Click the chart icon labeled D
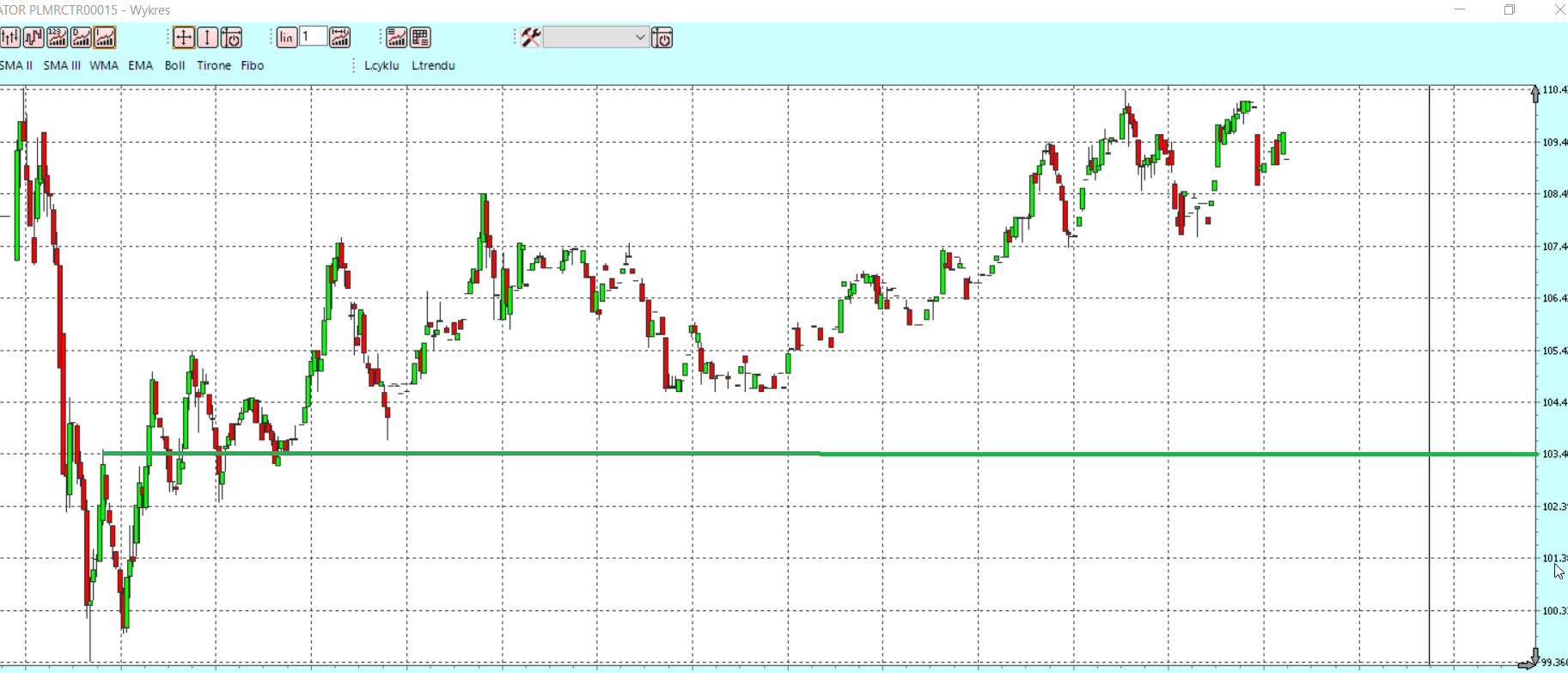This screenshot has width=1568, height=673. 82,37
